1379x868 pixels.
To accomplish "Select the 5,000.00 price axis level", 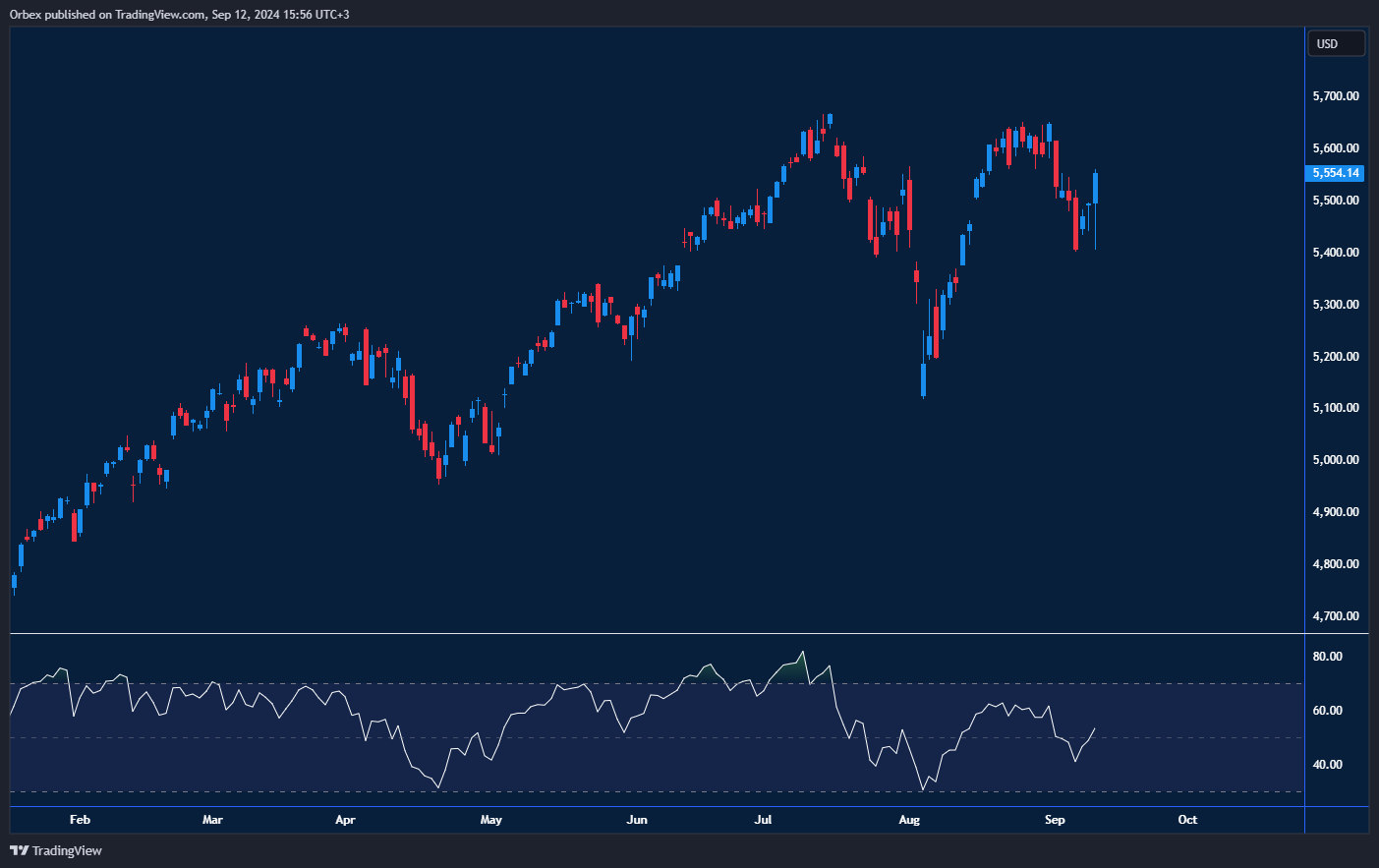I will pos(1336,460).
